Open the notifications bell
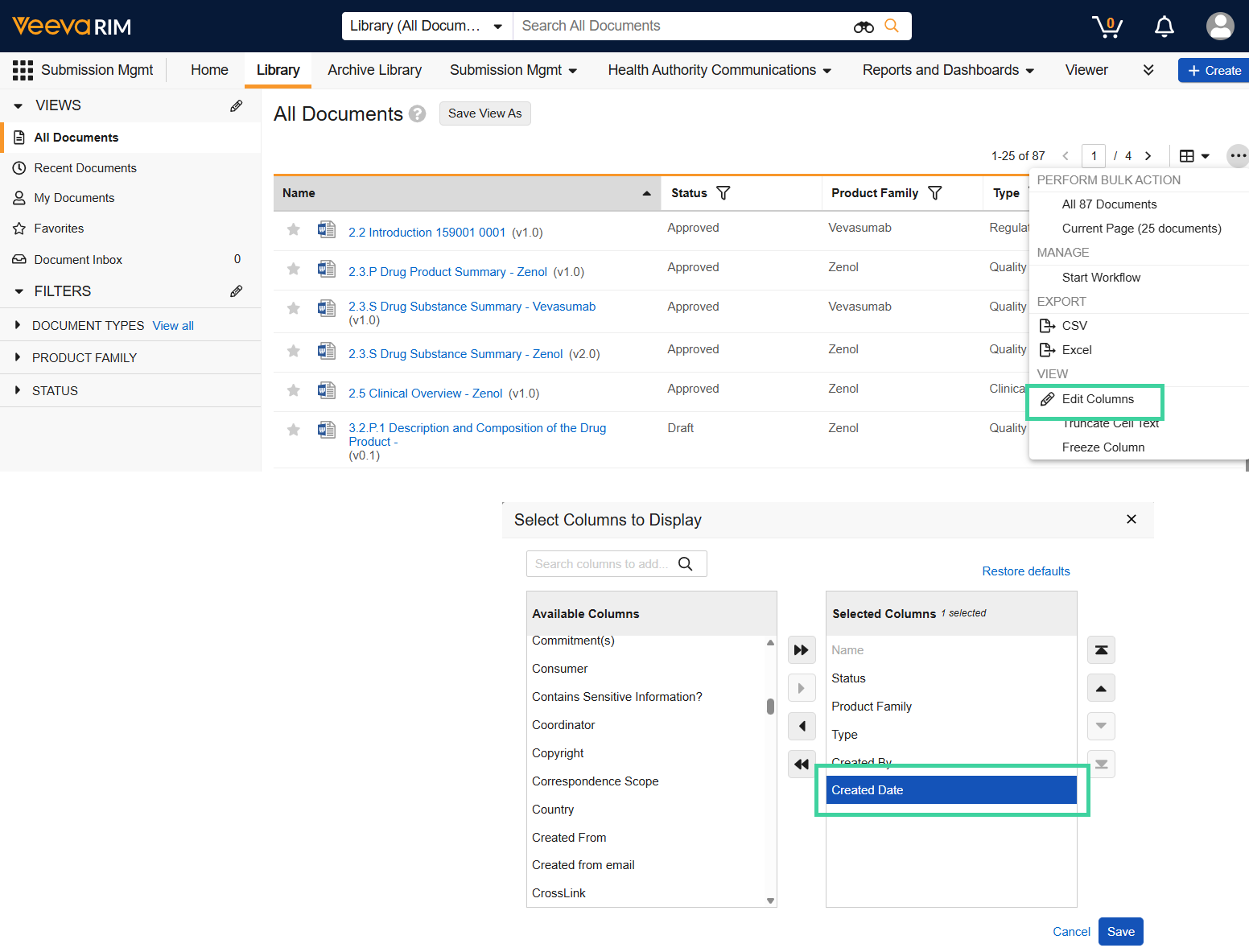Screen dimensions: 1249x952 coord(1164,27)
